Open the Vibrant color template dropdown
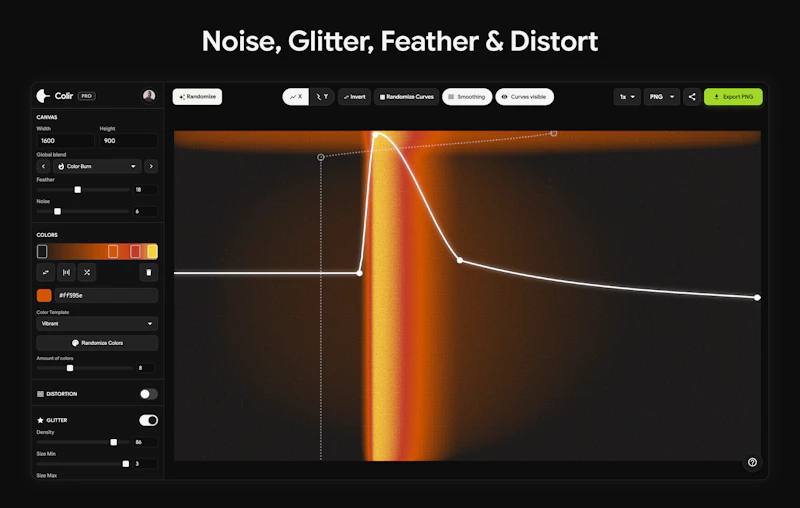This screenshot has height=508, width=800. [x=97, y=323]
